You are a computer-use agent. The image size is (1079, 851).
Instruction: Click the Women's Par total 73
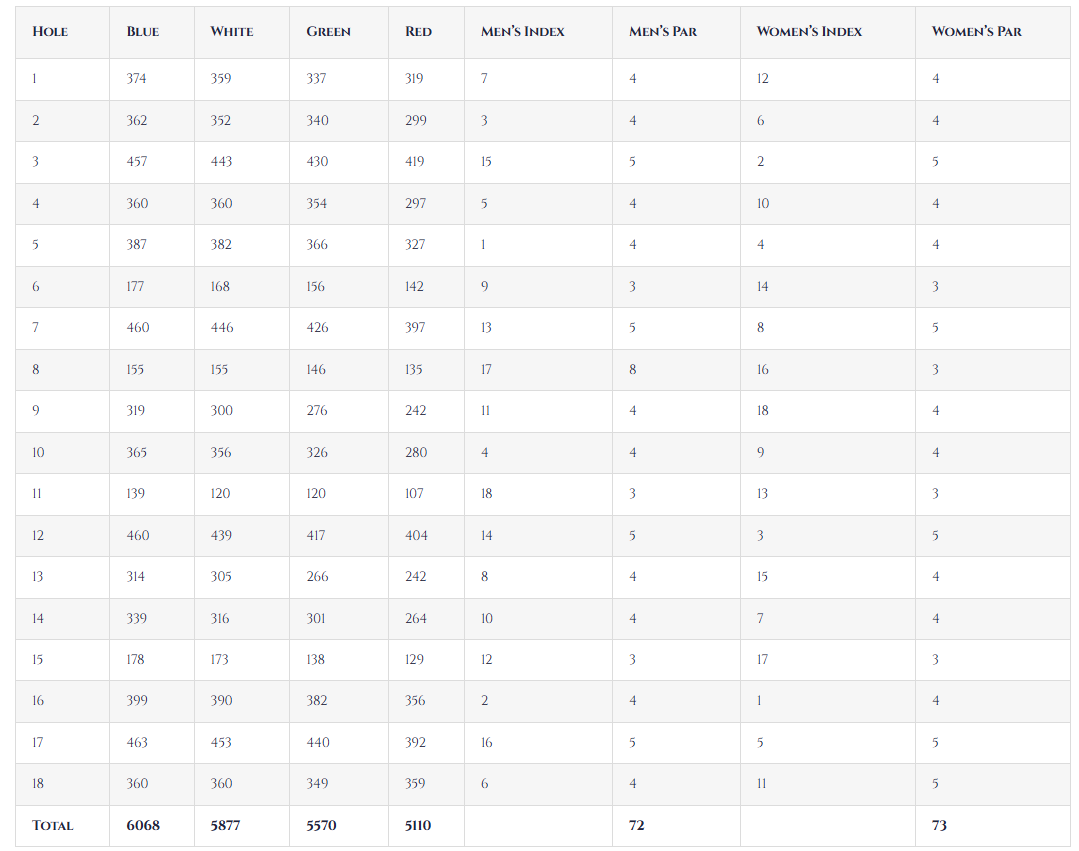939,826
